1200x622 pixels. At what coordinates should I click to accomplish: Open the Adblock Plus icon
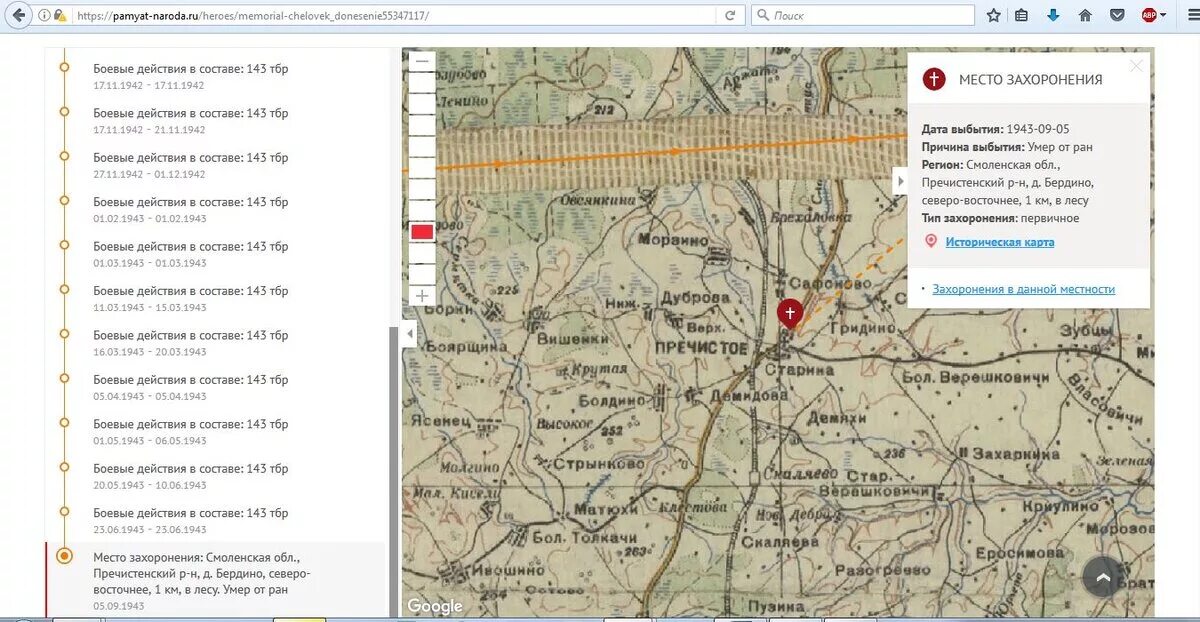[x=1149, y=15]
